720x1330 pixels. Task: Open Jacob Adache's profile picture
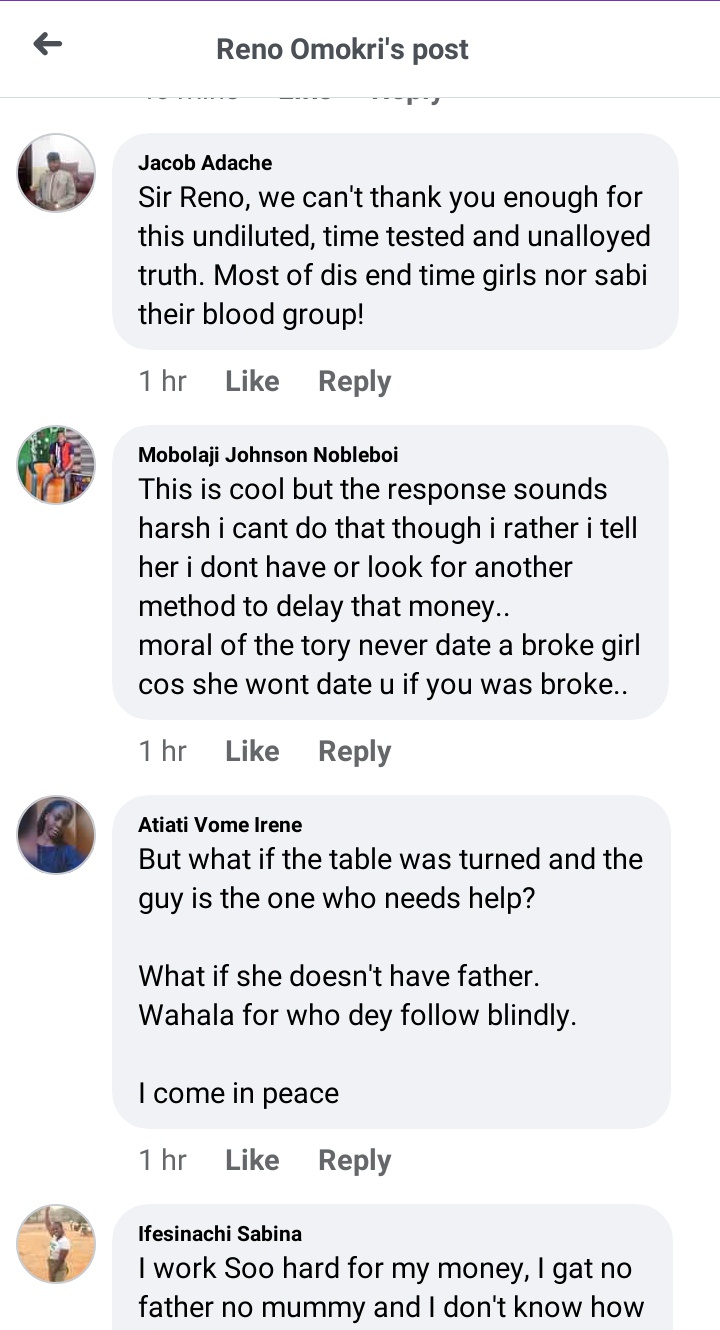pyautogui.click(x=56, y=173)
